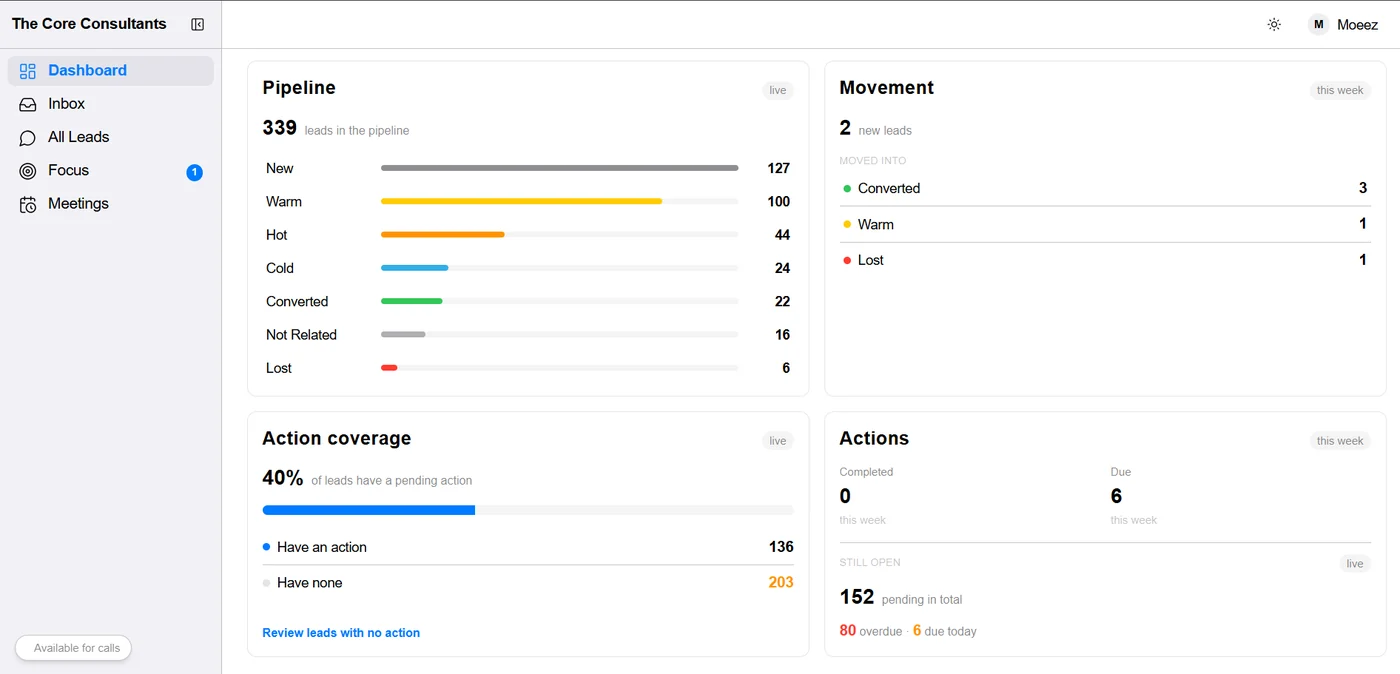1400x674 pixels.
Task: Click the 136 action count
Action: click(x=781, y=547)
